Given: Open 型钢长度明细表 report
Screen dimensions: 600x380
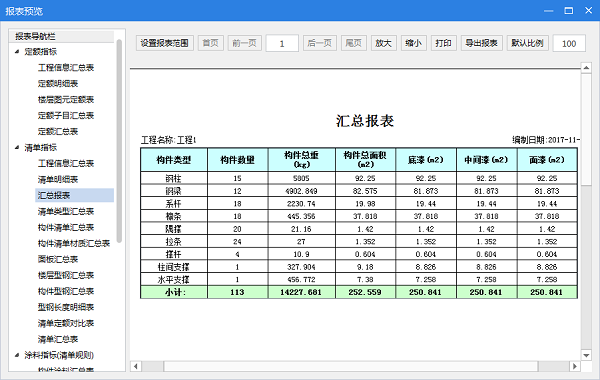Looking at the screenshot, I should tap(66, 307).
